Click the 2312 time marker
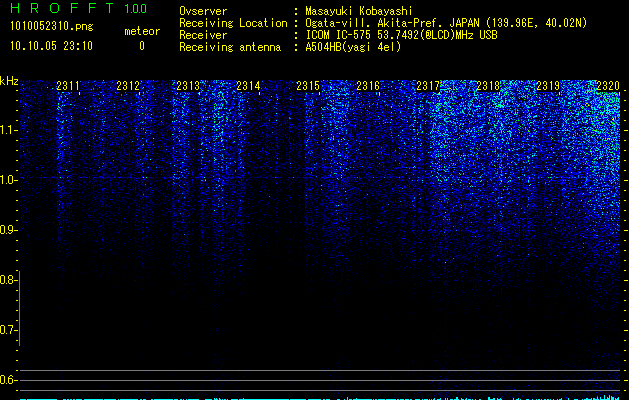Image resolution: width=629 pixels, height=400 pixels. click(x=128, y=86)
